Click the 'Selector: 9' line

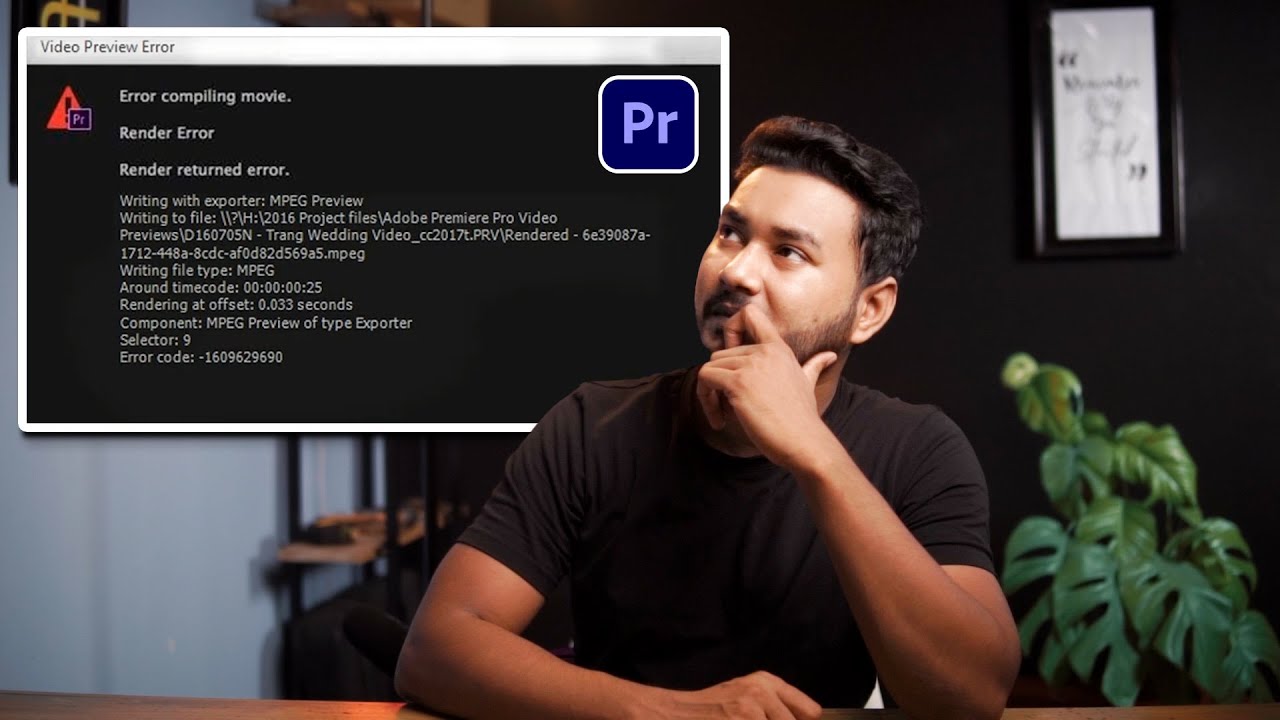[155, 340]
